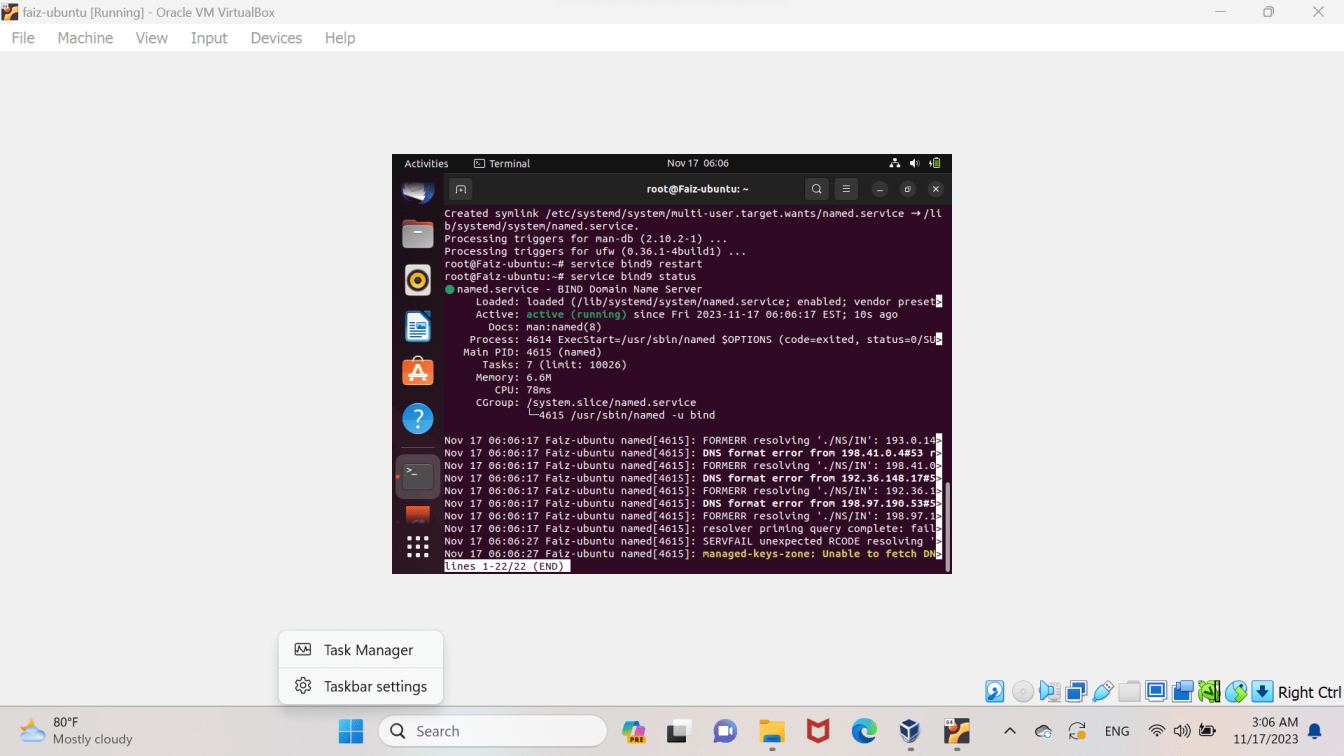Image resolution: width=1344 pixels, height=756 pixels.
Task: Click the 'managed-keys-zone: Unable to fetch' warning
Action: (818, 554)
